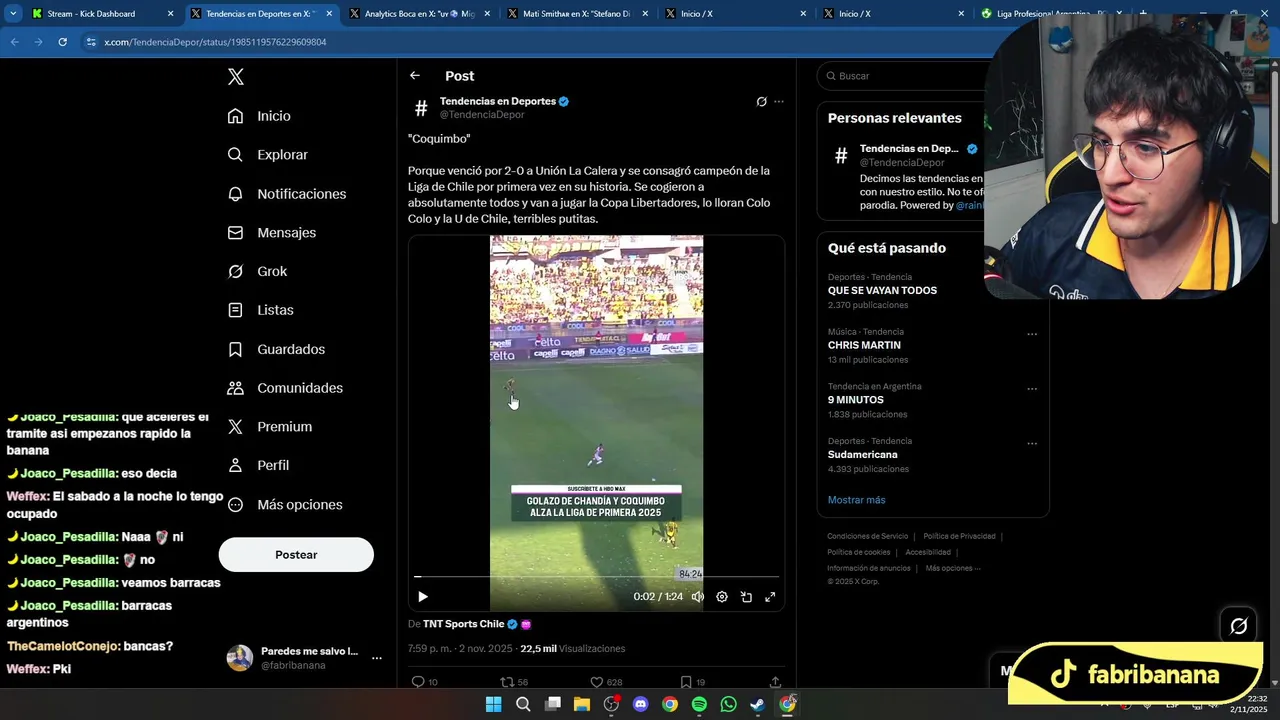Screen dimensions: 1280x720
Task: Open TNT Sports Chile link under video
Action: [x=463, y=624]
